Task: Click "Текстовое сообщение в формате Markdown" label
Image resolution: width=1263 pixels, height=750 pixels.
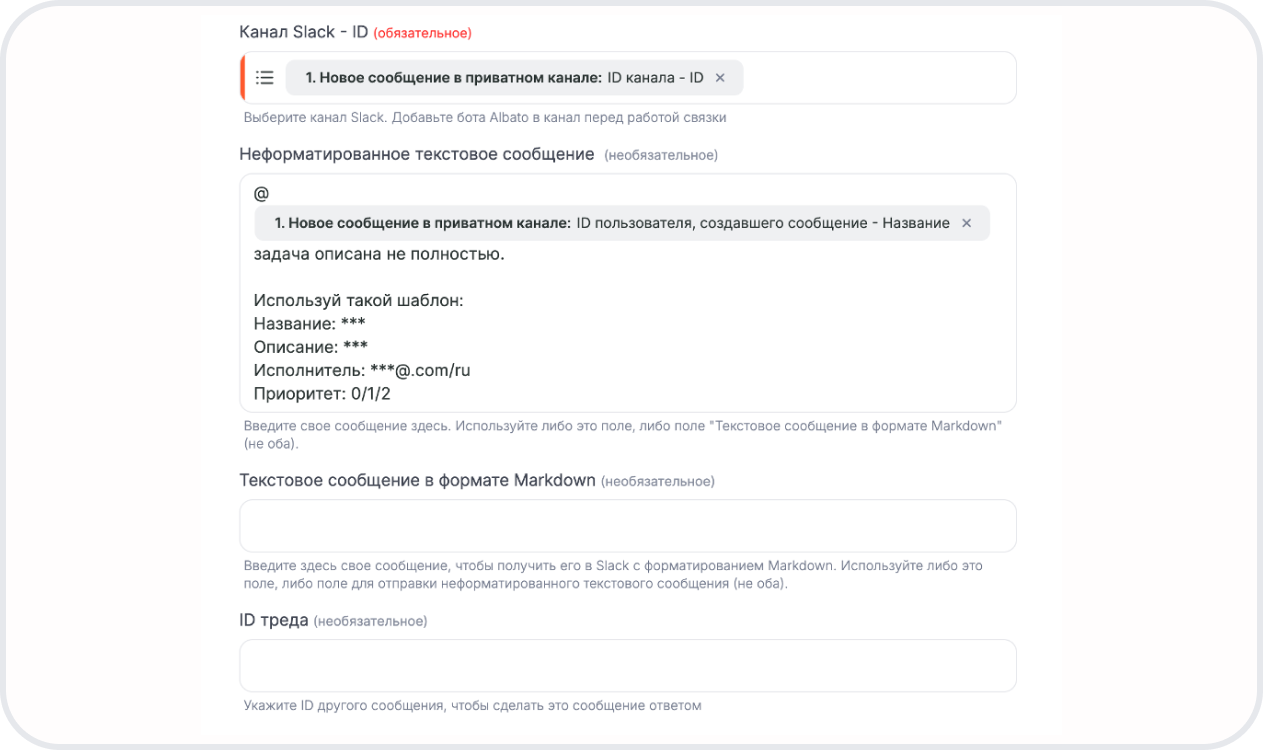Action: pyautogui.click(x=417, y=480)
